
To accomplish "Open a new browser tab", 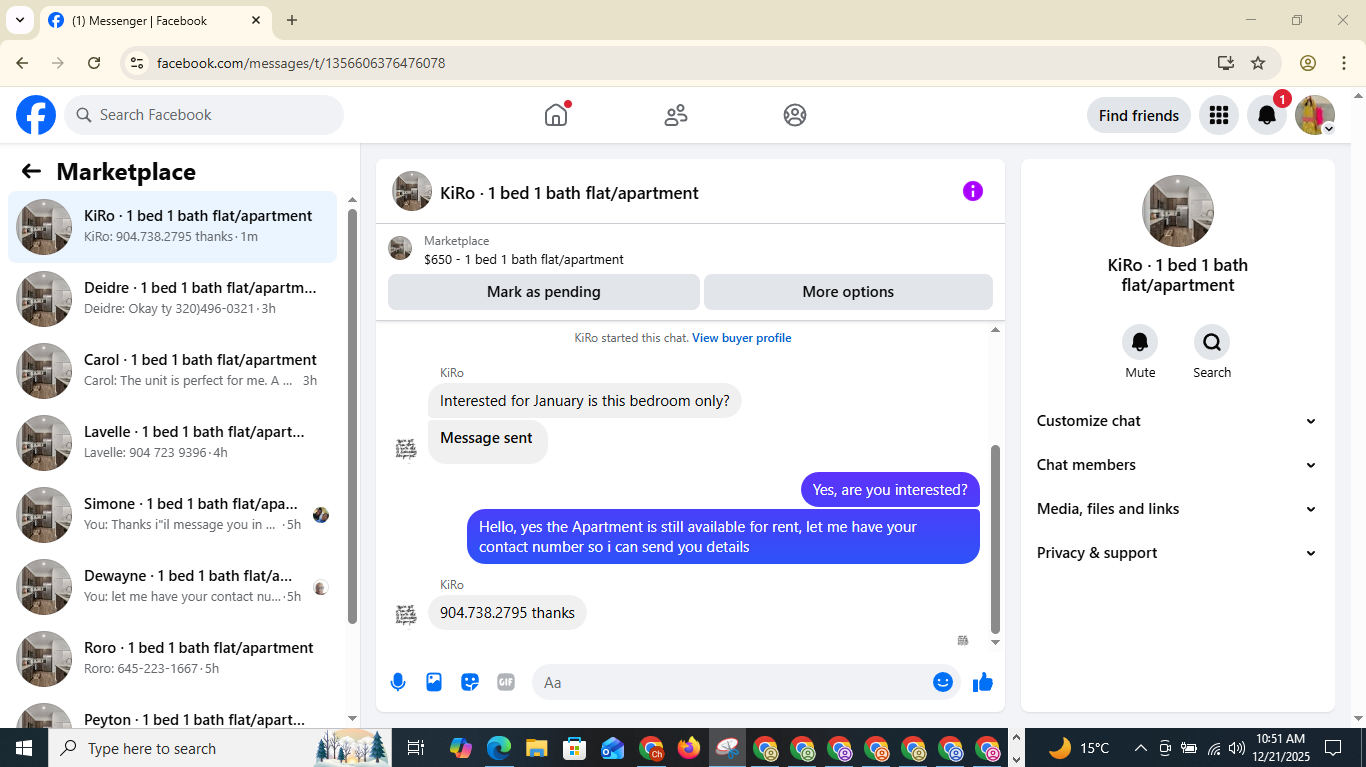I will tap(292, 20).
